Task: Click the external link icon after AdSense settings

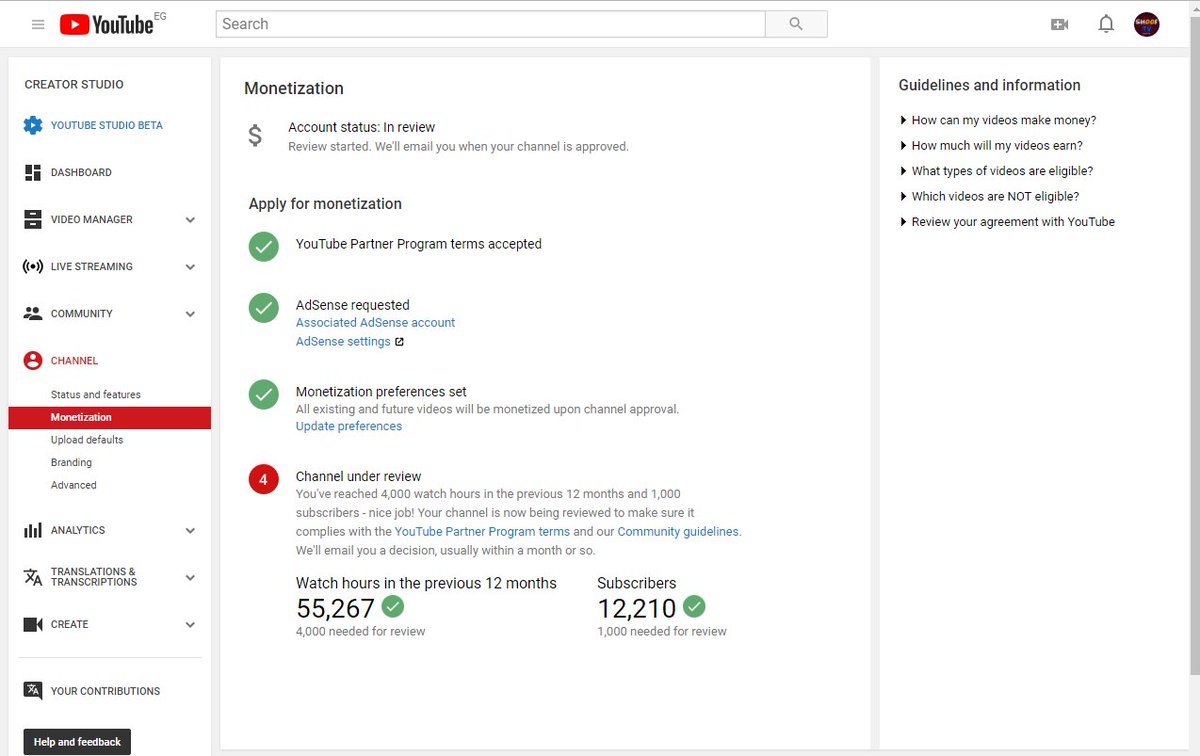Action: (399, 342)
